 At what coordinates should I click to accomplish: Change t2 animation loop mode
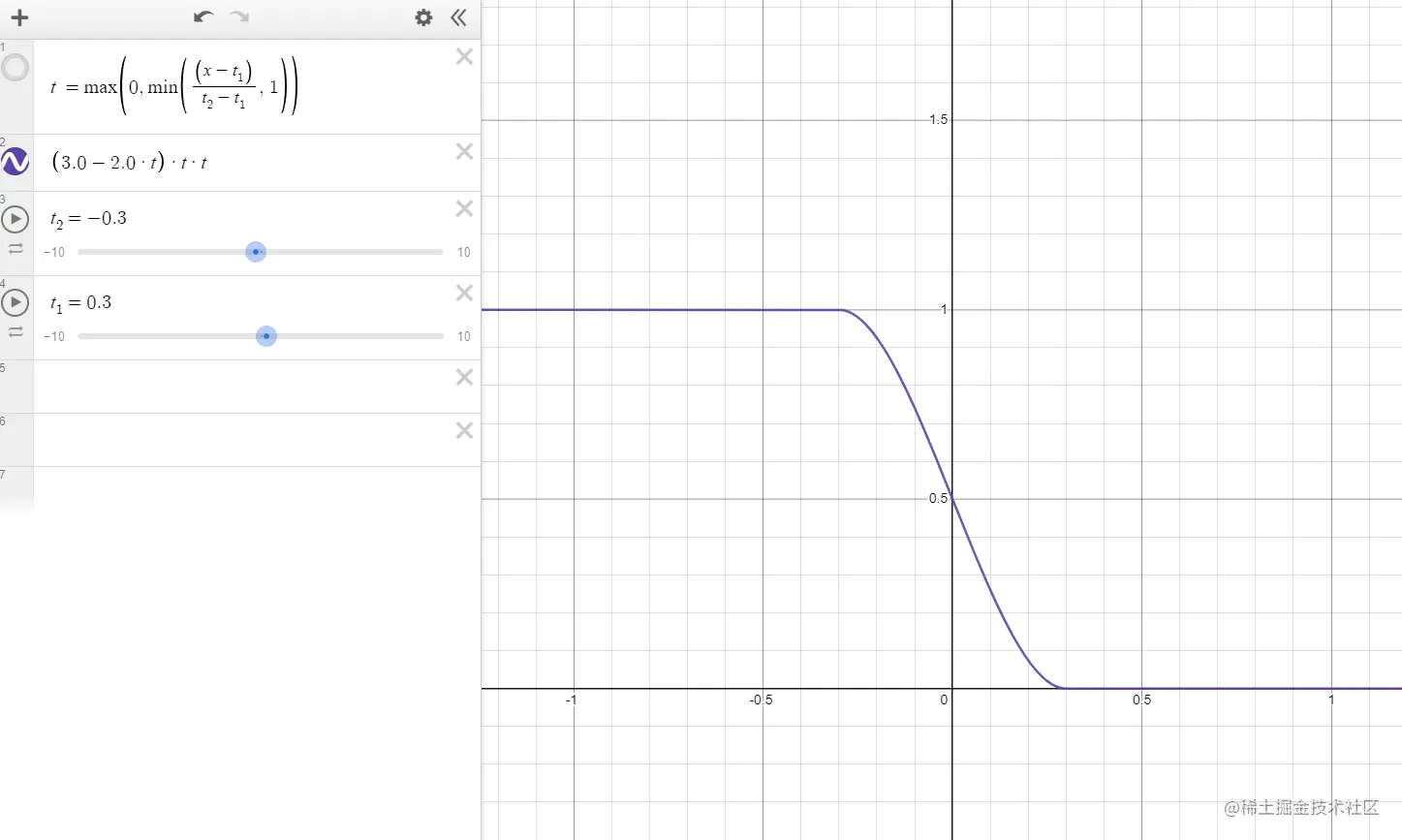[16, 248]
